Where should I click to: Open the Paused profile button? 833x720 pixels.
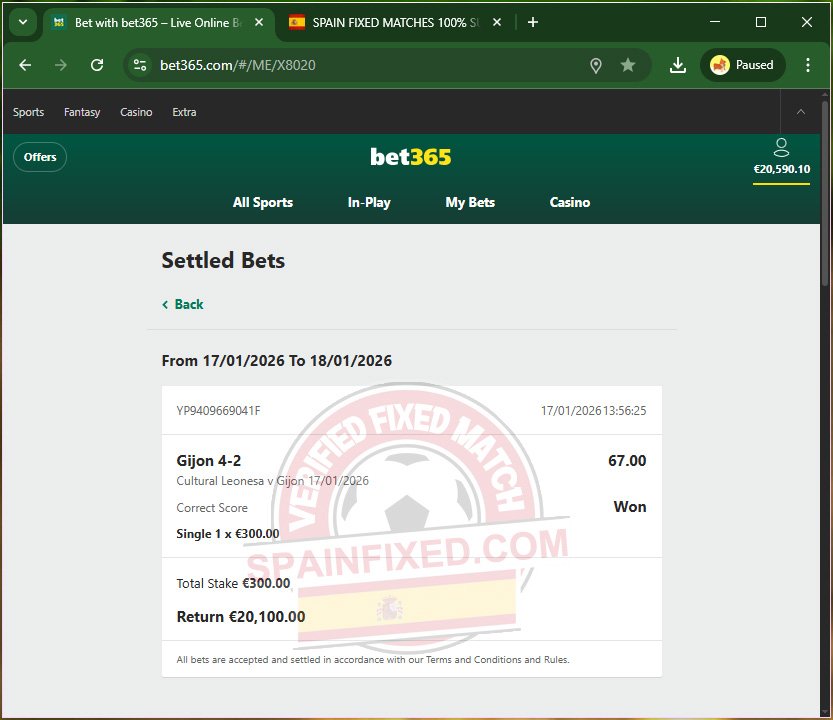tap(742, 65)
